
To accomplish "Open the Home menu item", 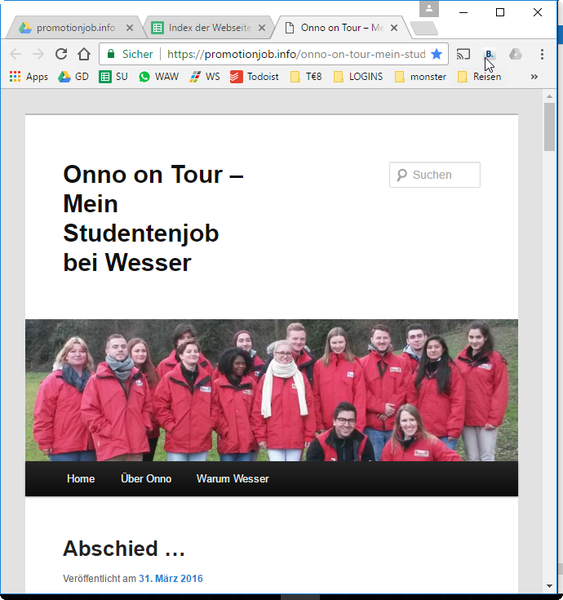I will point(81,479).
